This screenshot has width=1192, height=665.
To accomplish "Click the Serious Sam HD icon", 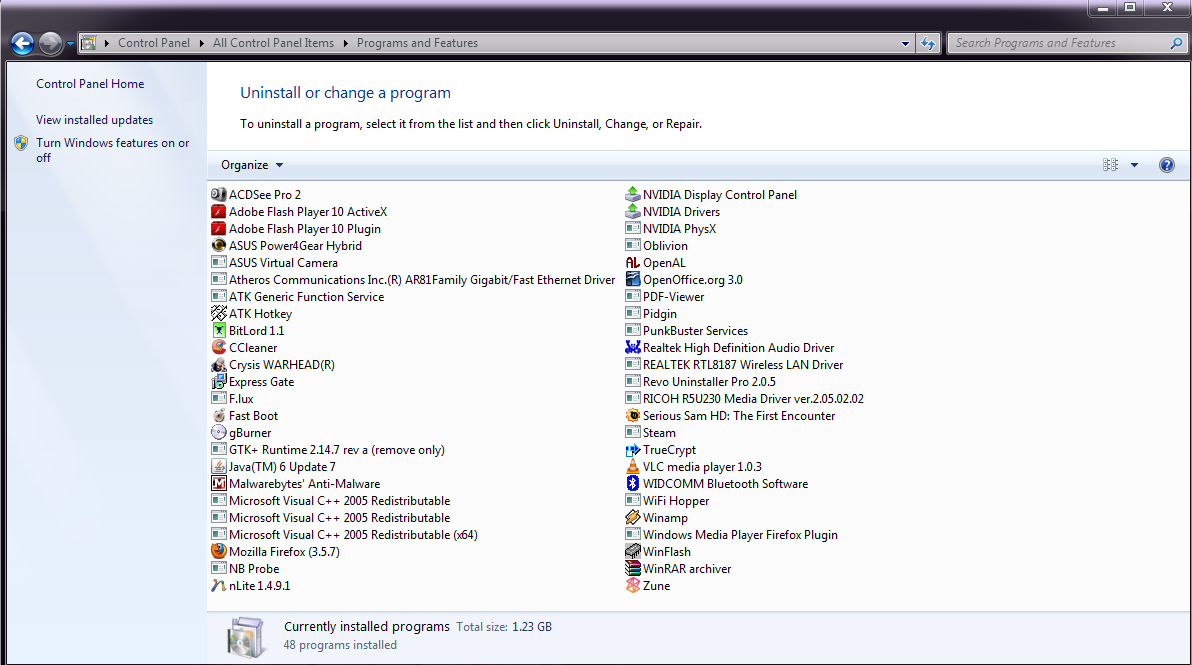I will pyautogui.click(x=632, y=416).
